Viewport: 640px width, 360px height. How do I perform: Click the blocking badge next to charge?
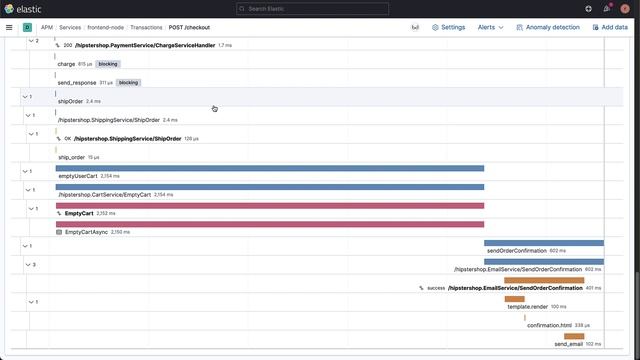click(x=108, y=64)
